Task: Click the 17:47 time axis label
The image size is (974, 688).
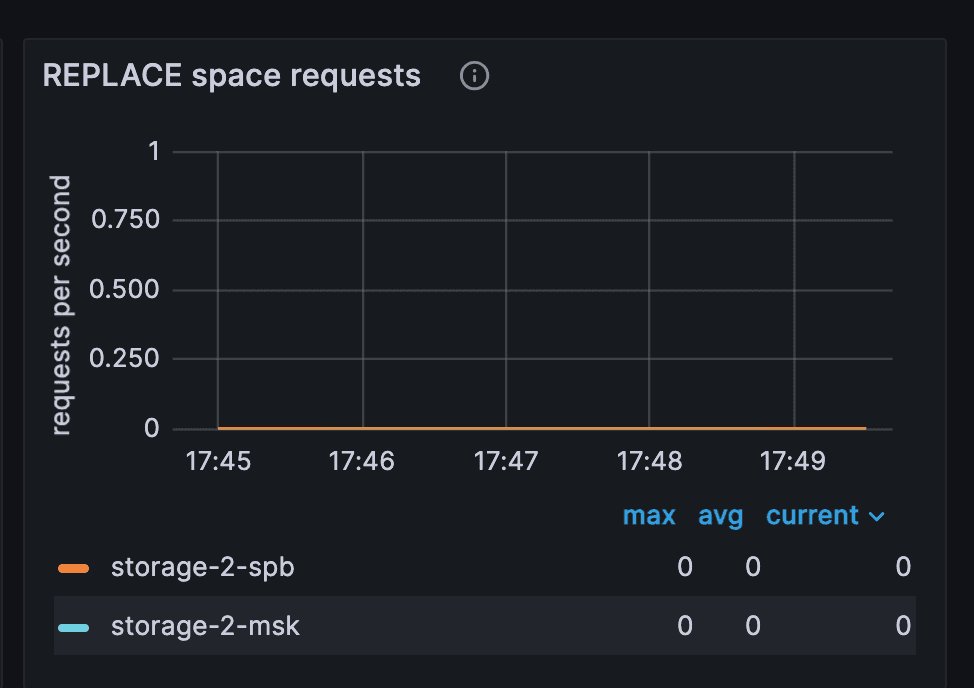Action: (x=506, y=461)
